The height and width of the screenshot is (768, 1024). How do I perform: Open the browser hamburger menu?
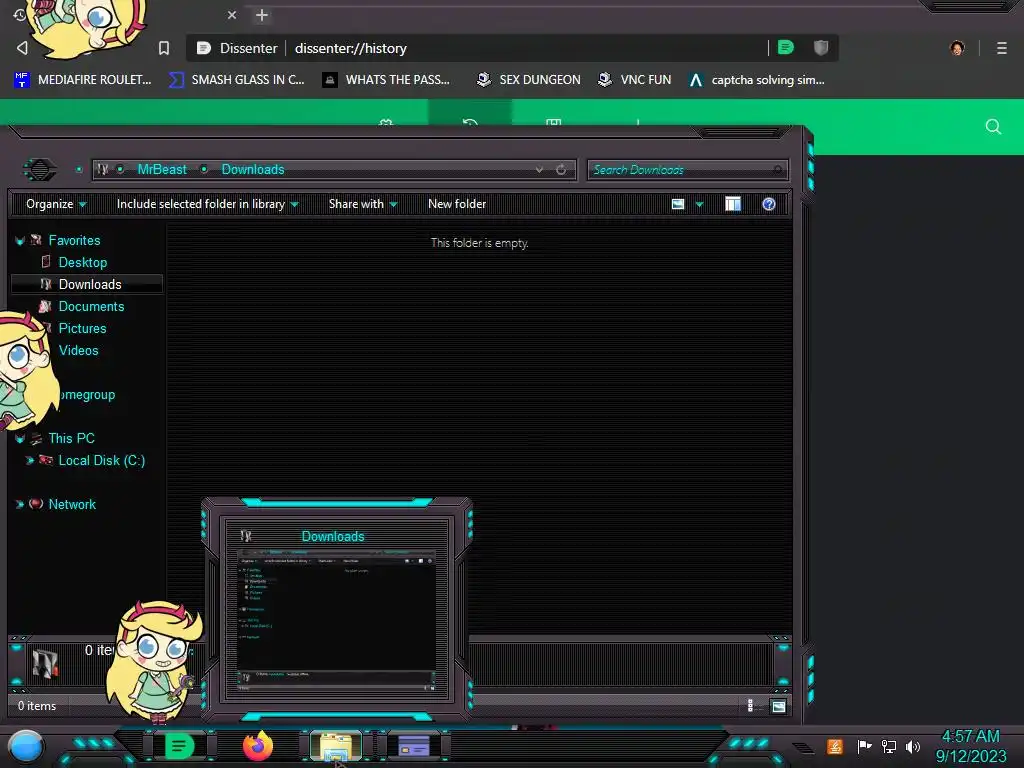click(x=1001, y=48)
